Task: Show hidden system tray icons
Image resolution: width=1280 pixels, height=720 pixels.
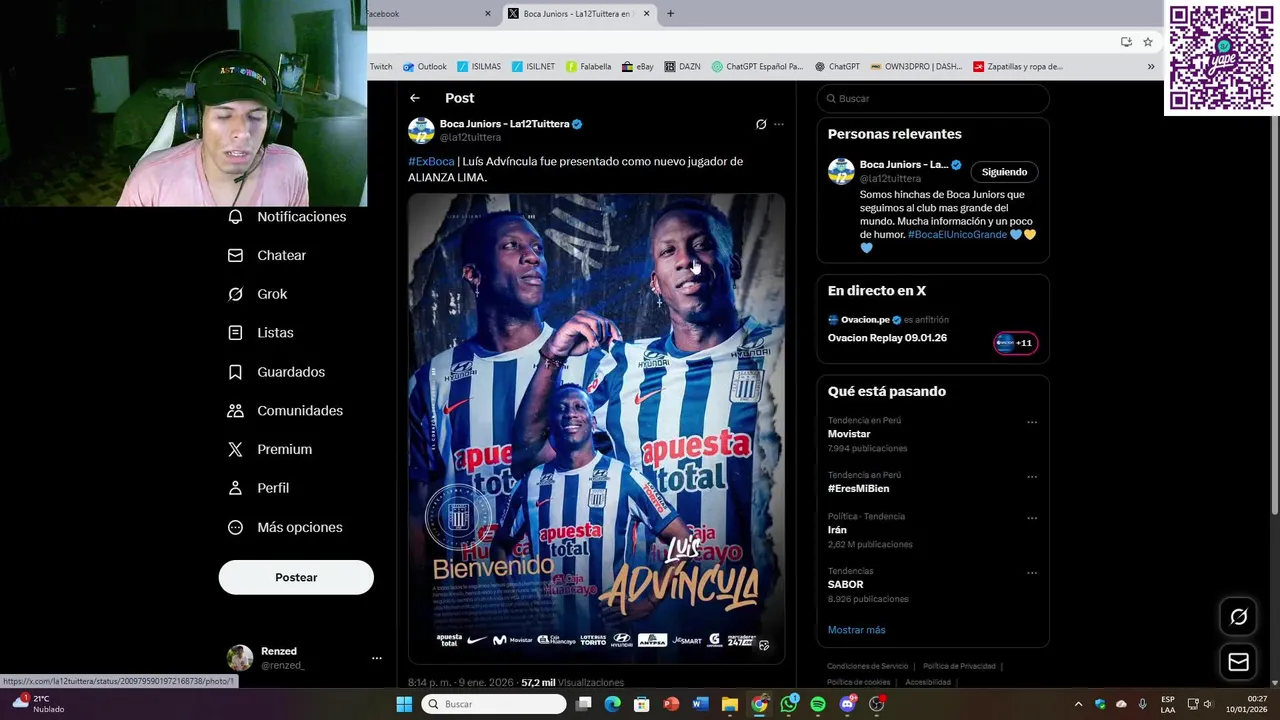Action: (1078, 704)
